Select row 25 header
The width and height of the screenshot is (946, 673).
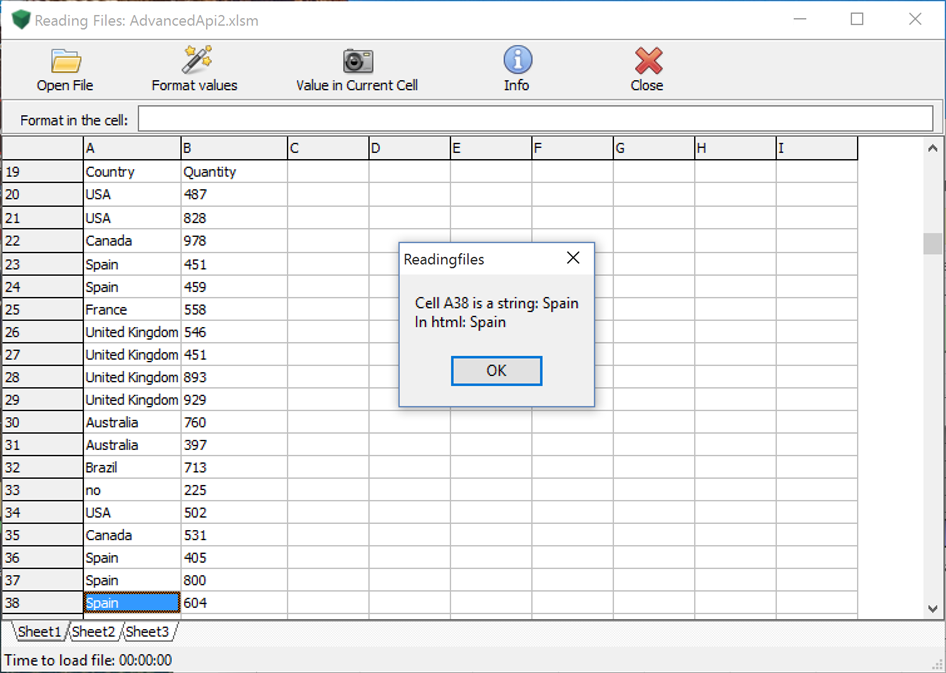tap(42, 310)
